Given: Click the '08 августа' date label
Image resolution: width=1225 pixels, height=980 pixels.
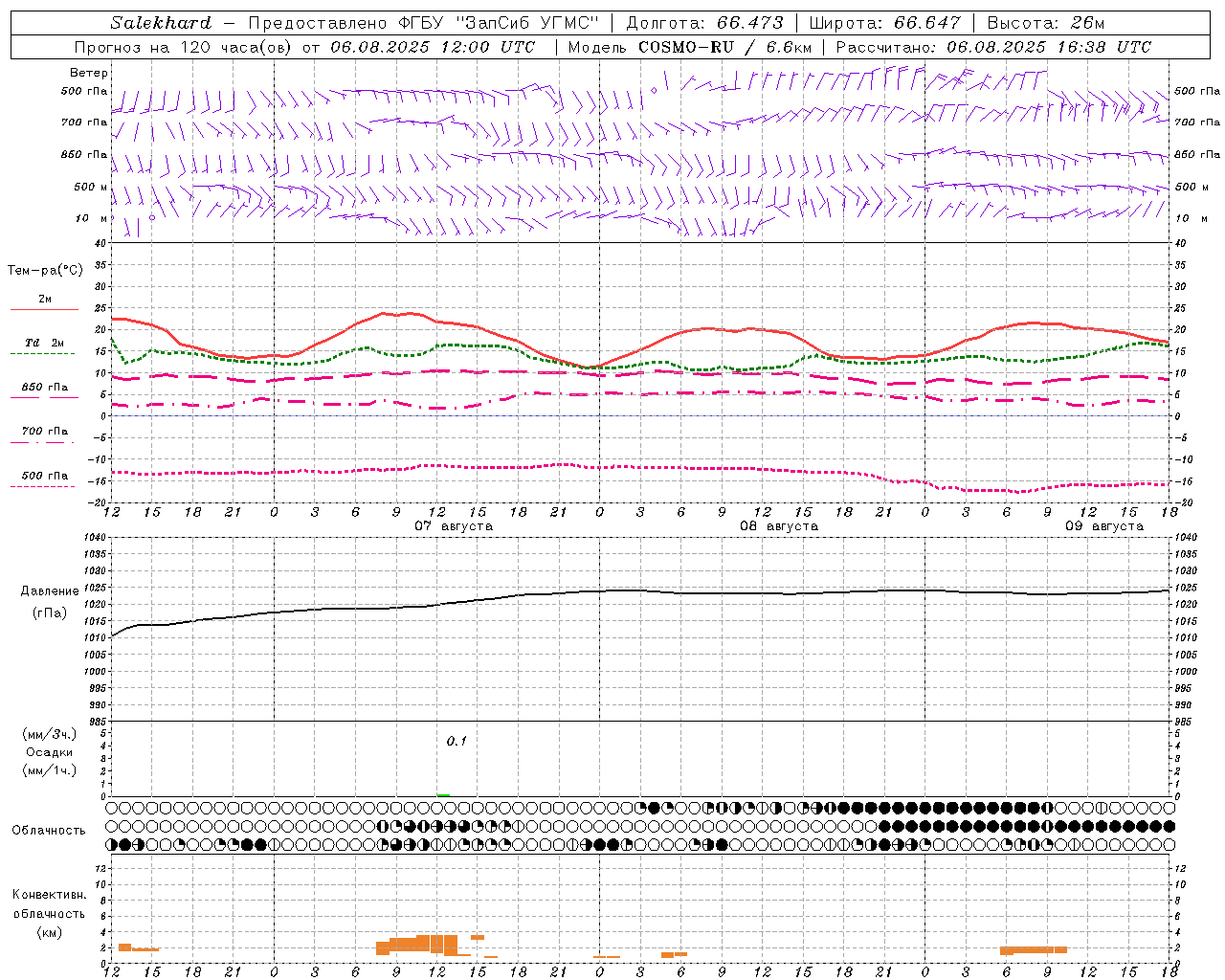Looking at the screenshot, I should click(779, 526).
